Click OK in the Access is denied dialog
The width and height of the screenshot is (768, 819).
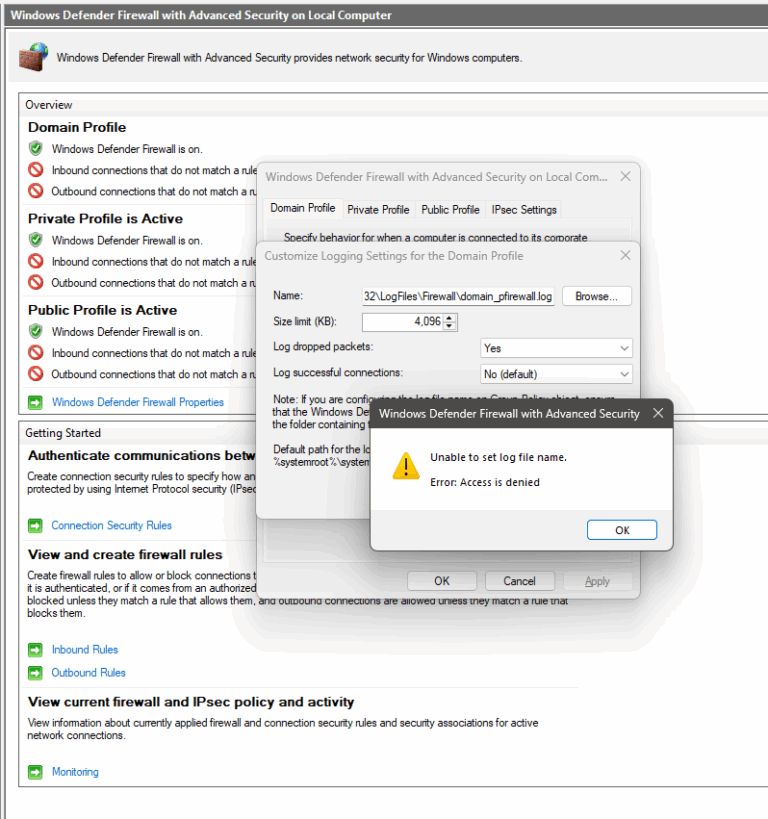point(622,530)
